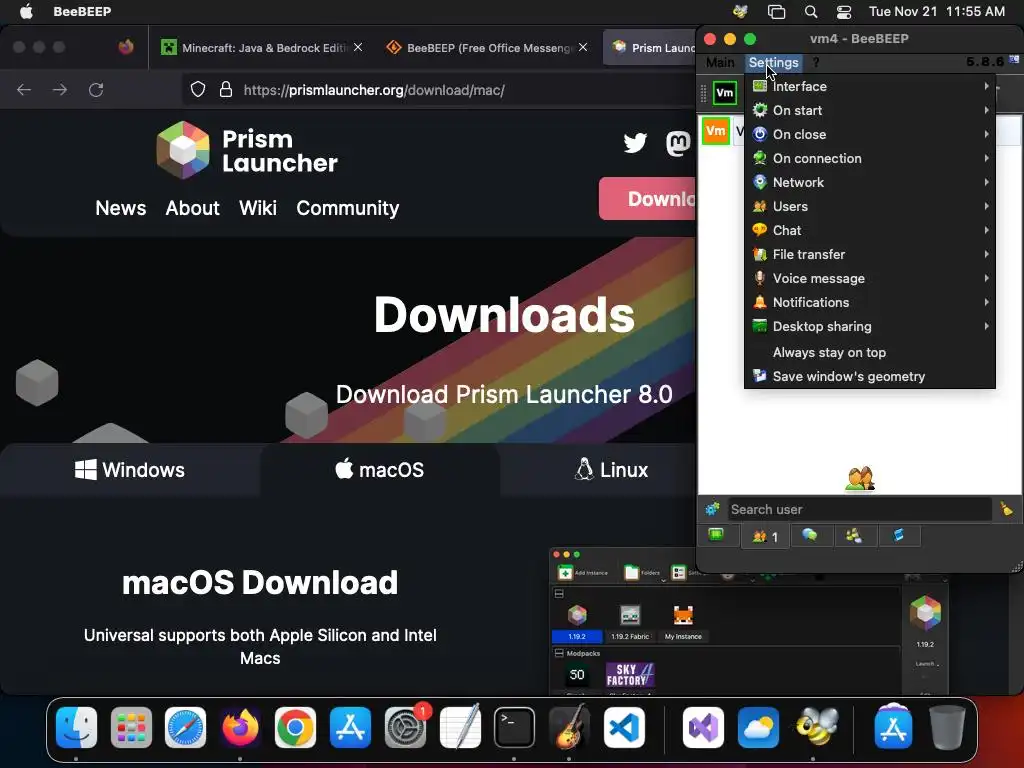Select the macOS downloads tab
Viewport: 1024px width, 768px height.
tap(379, 470)
